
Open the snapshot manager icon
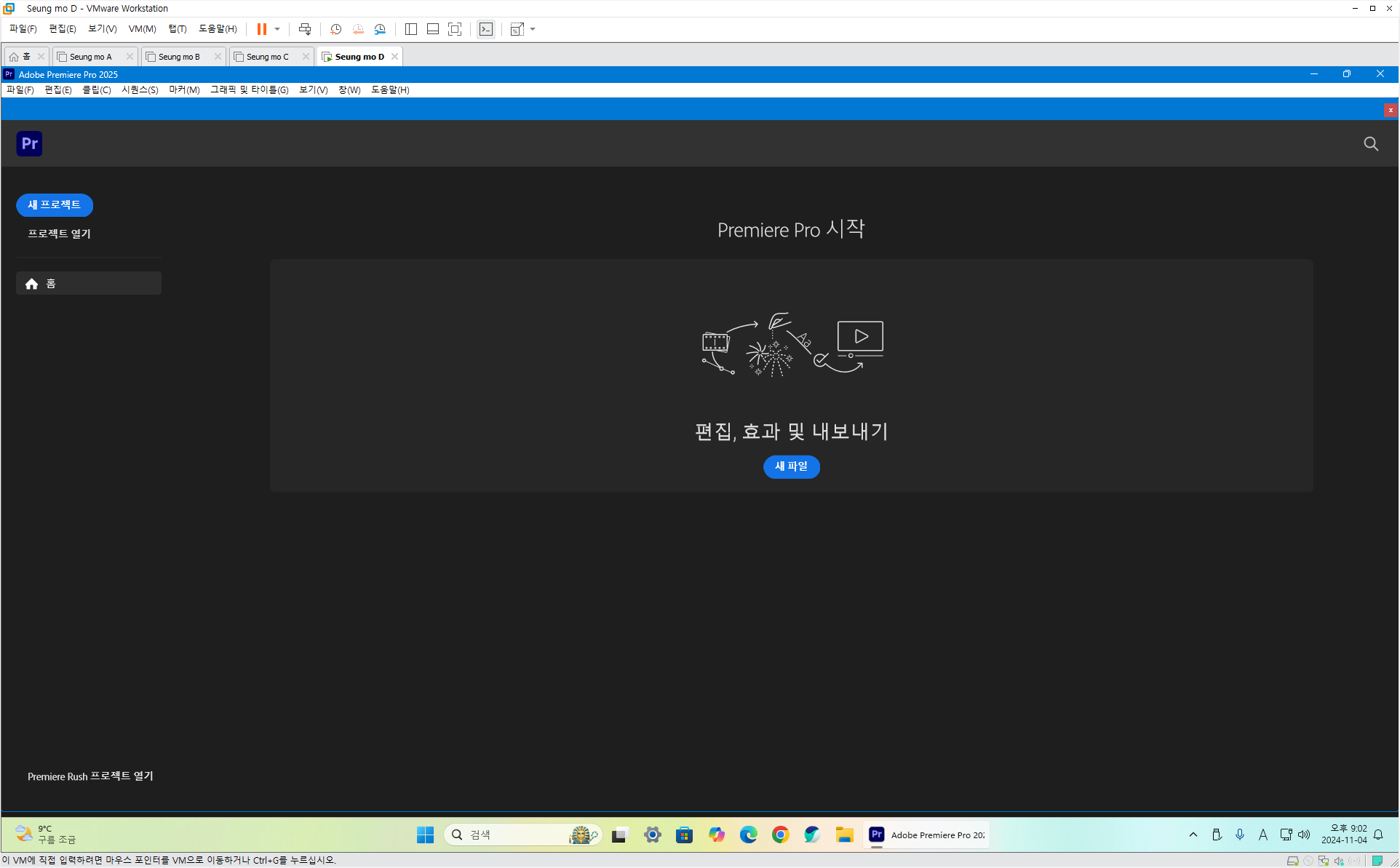click(380, 29)
